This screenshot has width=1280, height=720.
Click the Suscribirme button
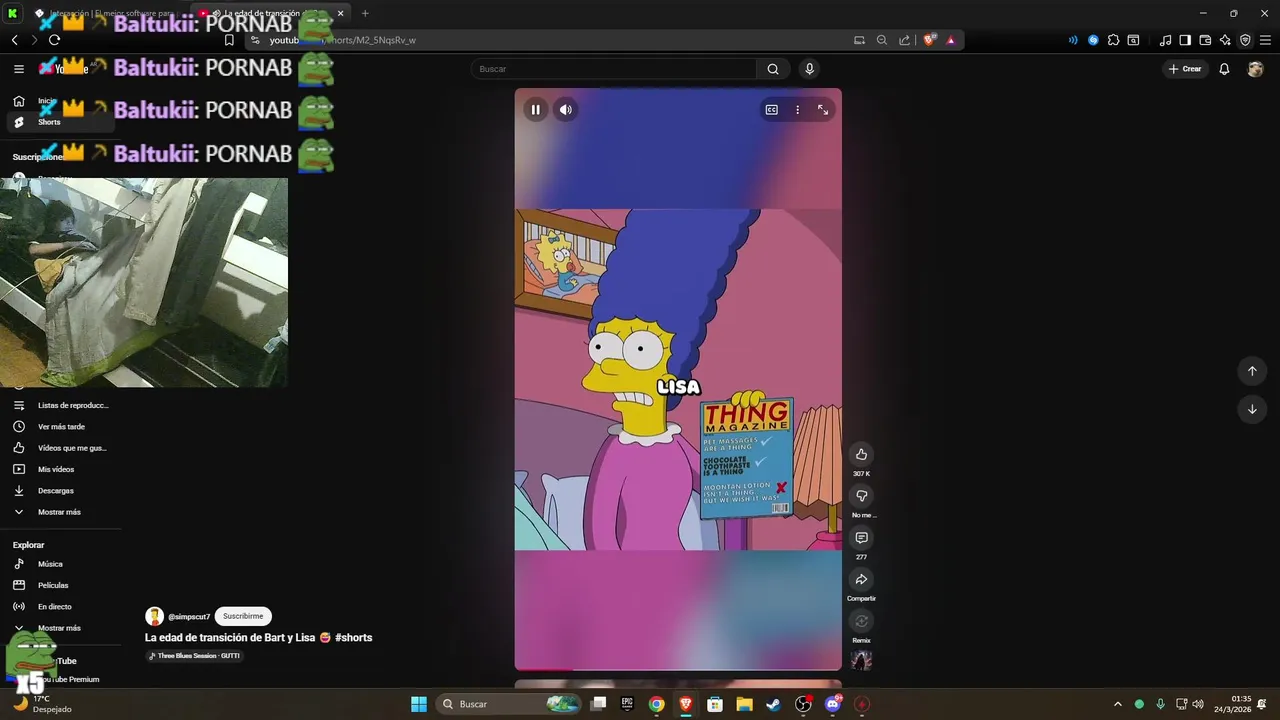tap(243, 616)
